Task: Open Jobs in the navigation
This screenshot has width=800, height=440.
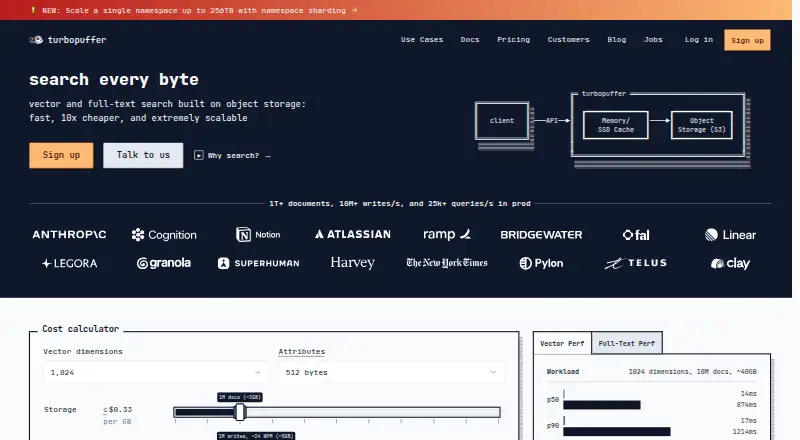Action: (x=653, y=40)
